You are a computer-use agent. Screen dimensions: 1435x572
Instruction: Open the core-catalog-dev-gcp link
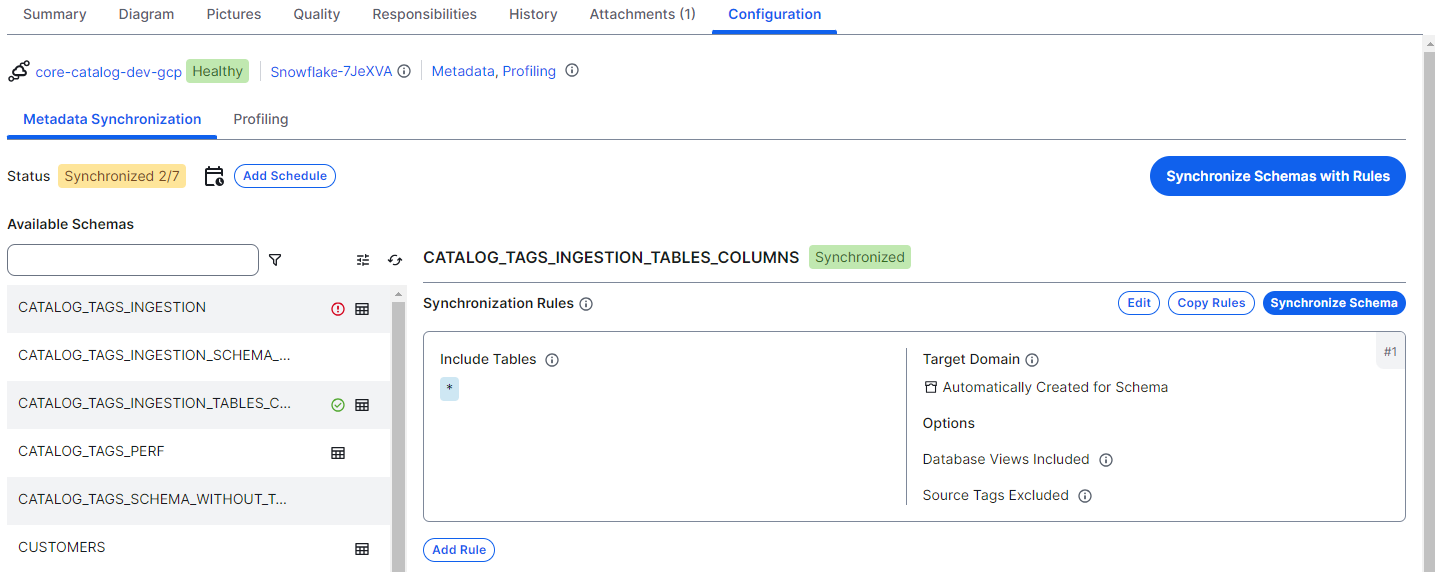coord(108,72)
